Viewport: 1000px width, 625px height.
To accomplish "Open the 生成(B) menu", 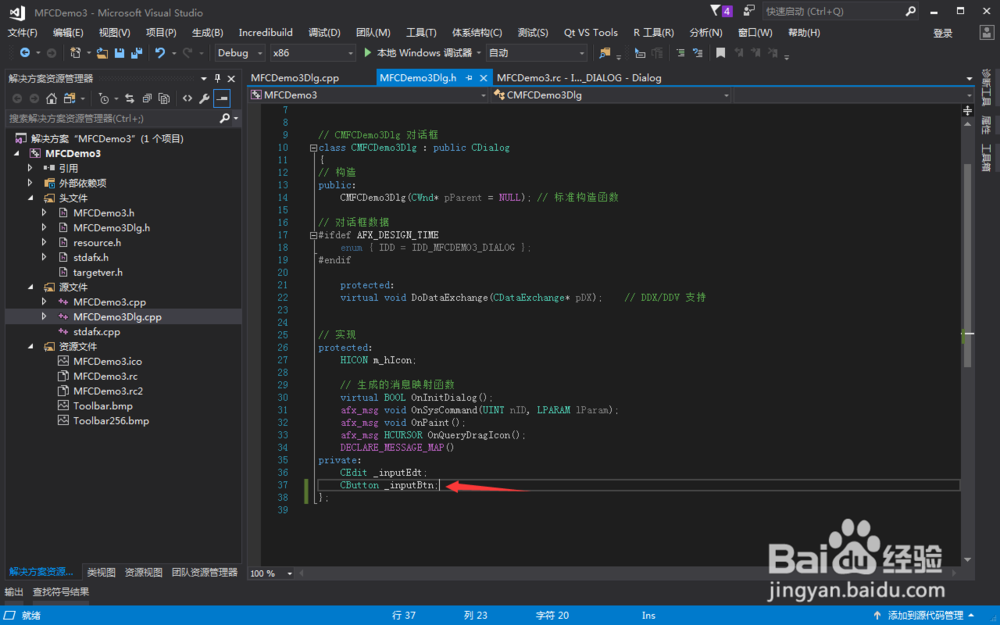I will point(207,33).
